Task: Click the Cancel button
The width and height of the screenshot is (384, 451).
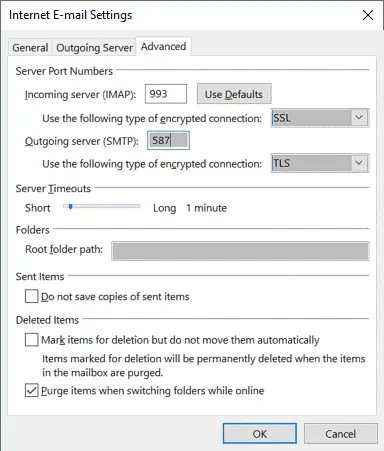Action: pos(340,434)
